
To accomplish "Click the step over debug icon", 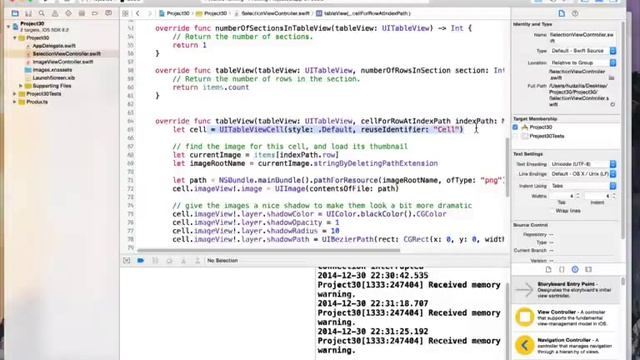I will (169, 260).
